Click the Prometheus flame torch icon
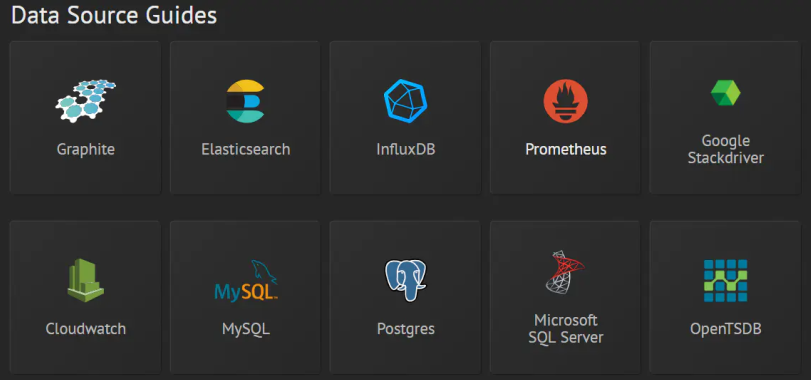The width and height of the screenshot is (811, 380). click(566, 101)
